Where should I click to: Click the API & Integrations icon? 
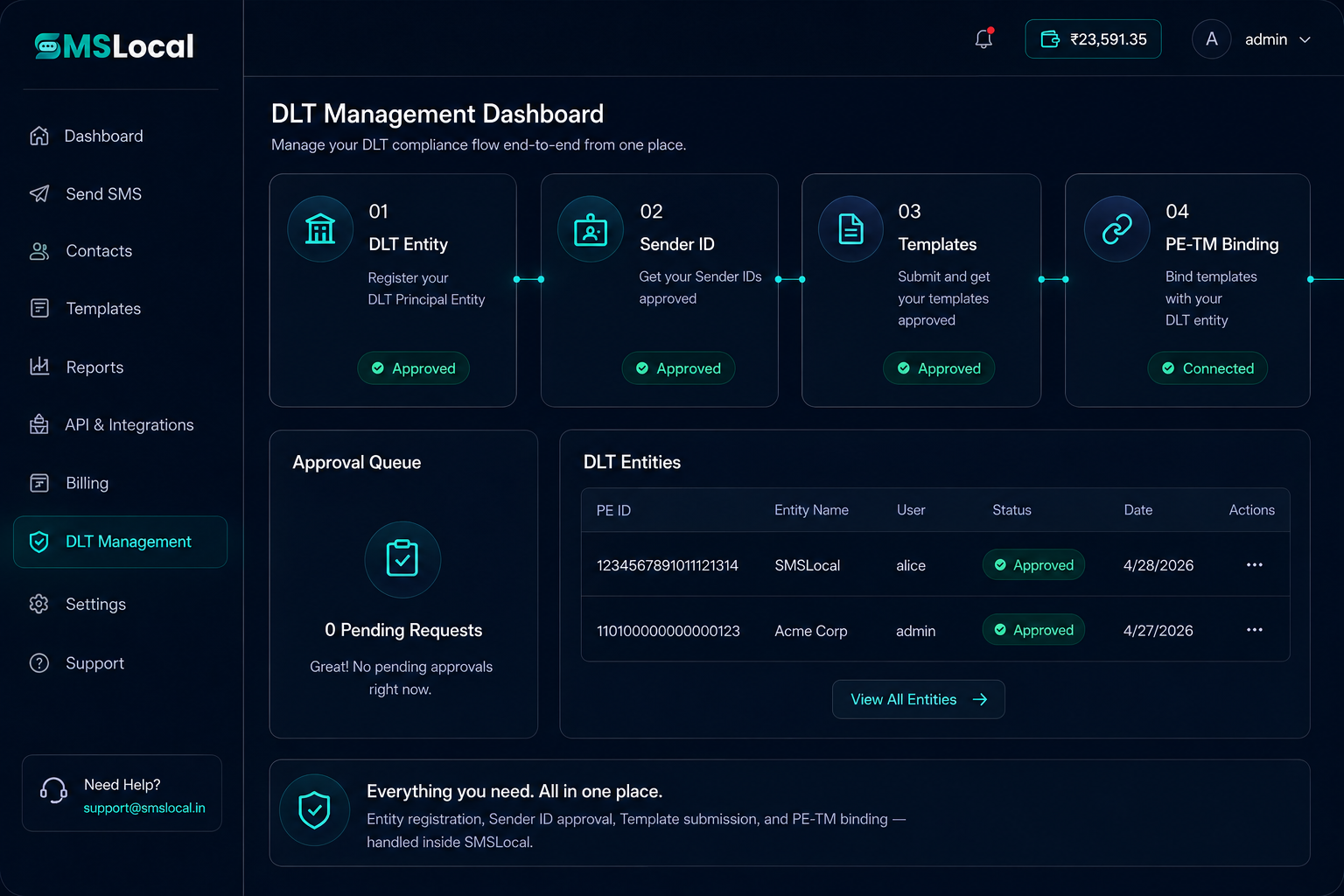coord(39,424)
